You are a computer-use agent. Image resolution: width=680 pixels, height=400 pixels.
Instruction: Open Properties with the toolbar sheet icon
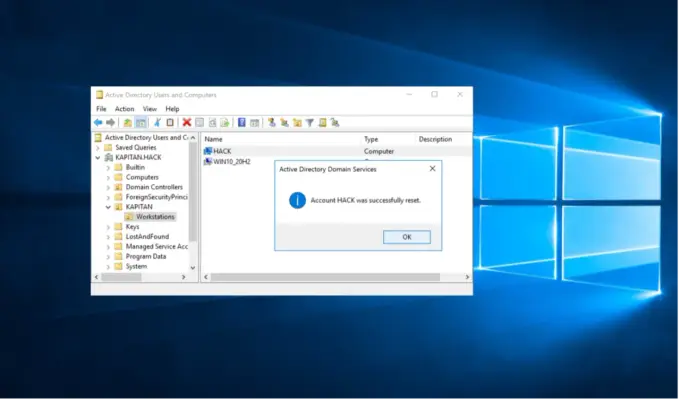pos(199,123)
